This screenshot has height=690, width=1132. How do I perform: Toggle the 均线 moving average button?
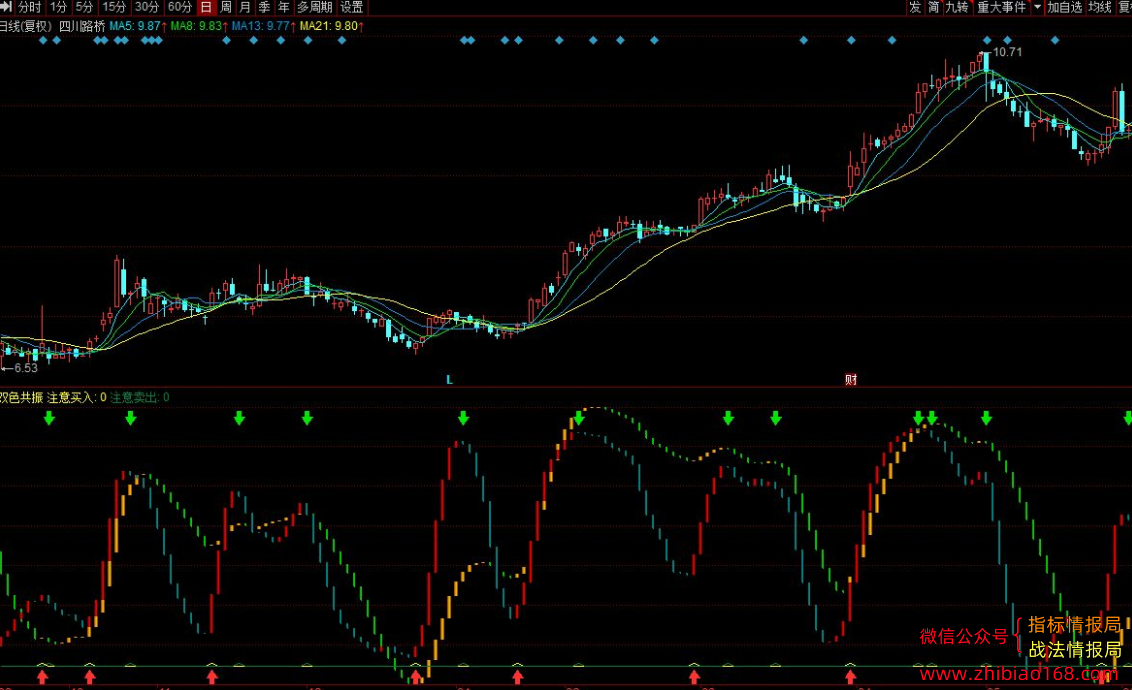(x=1100, y=7)
